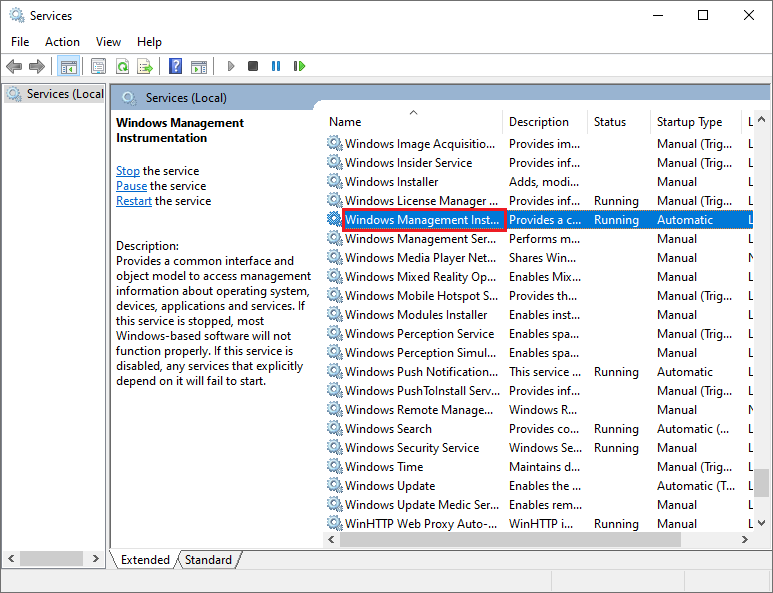Sort by the Name column header
Viewport: 773px width, 593px height.
click(x=414, y=122)
